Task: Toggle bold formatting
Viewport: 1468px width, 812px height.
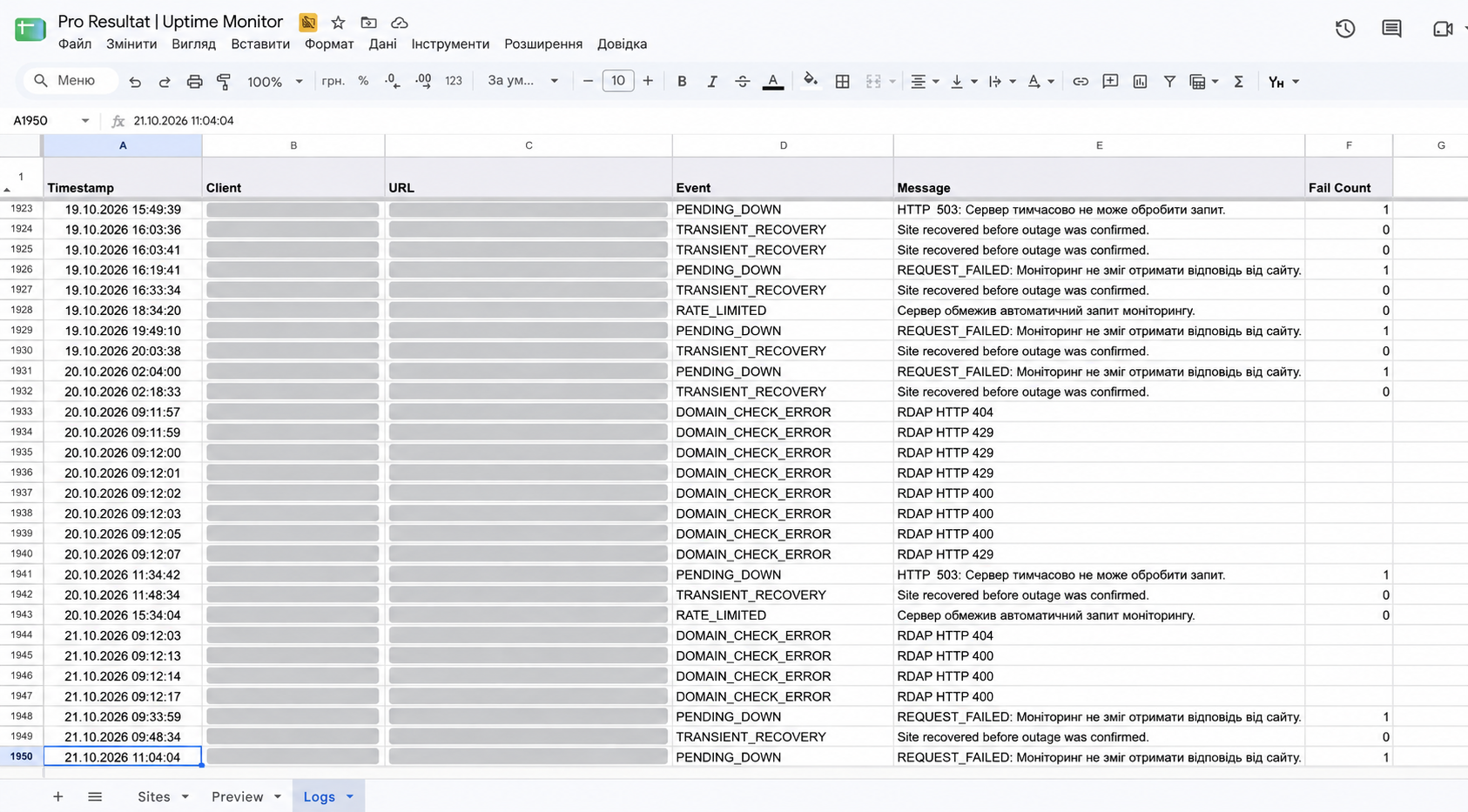Action: click(x=682, y=82)
